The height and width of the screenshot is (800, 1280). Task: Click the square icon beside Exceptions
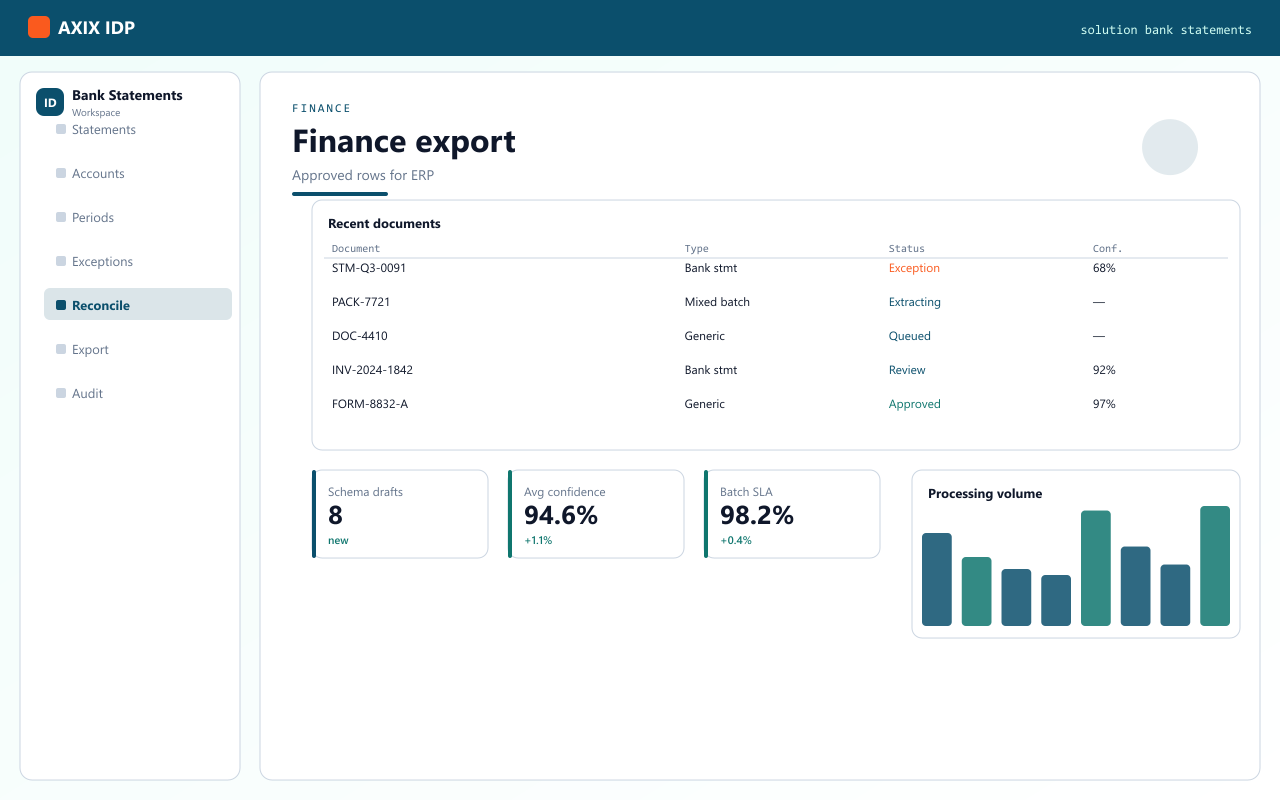pos(61,261)
